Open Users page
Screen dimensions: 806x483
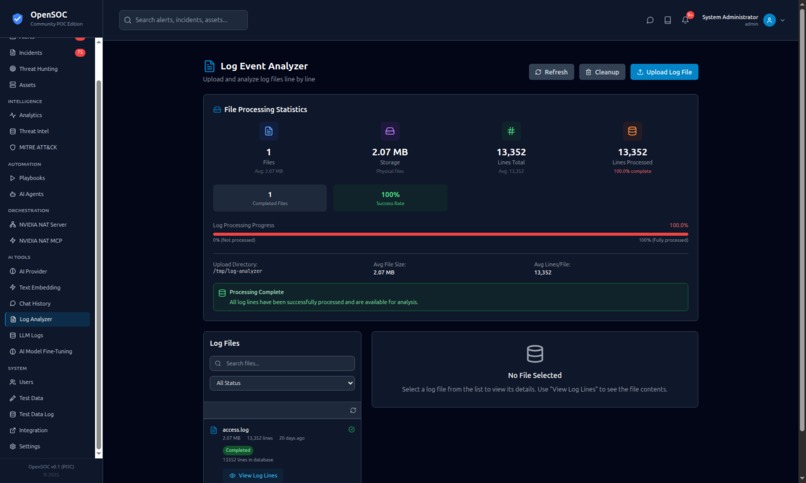[x=47, y=382]
